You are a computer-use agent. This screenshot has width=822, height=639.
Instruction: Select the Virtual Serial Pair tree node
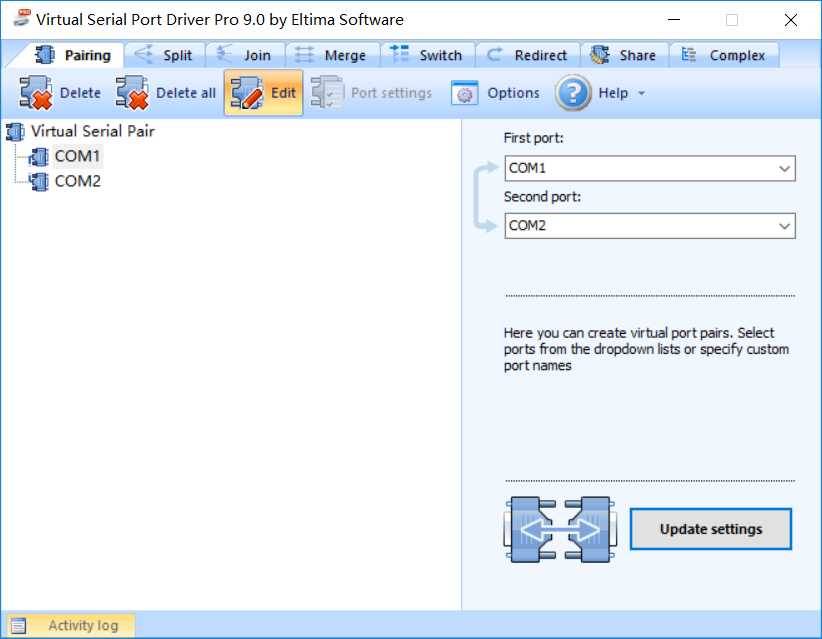pyautogui.click(x=92, y=131)
